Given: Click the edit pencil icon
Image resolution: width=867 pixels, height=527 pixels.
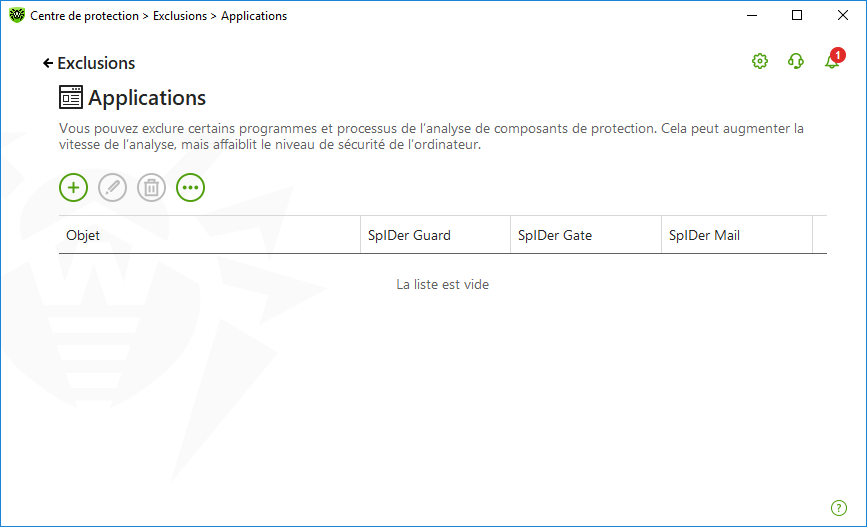Looking at the screenshot, I should click(112, 187).
